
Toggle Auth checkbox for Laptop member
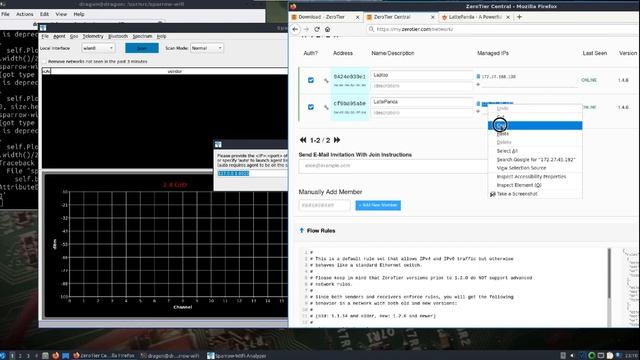pos(311,80)
